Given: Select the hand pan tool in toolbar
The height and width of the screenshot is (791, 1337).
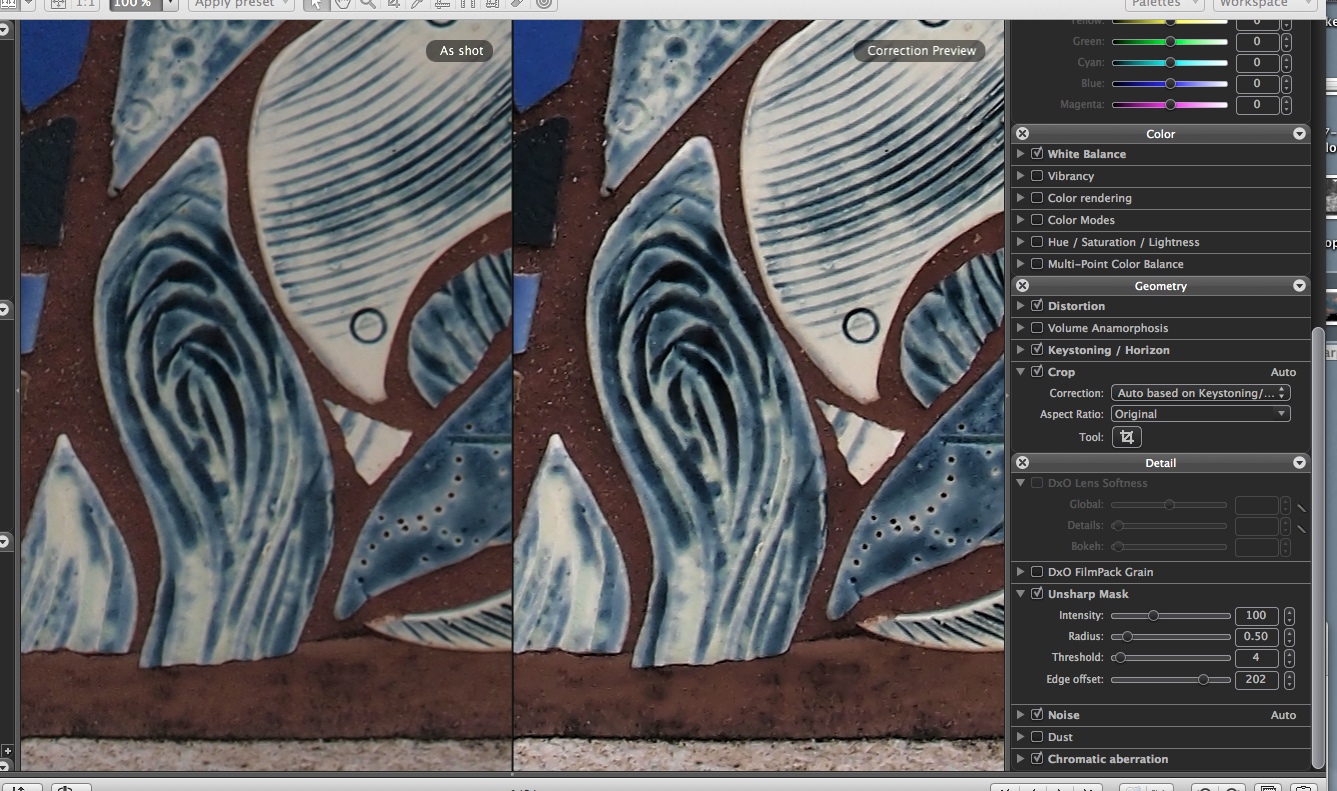Looking at the screenshot, I should pyautogui.click(x=342, y=4).
